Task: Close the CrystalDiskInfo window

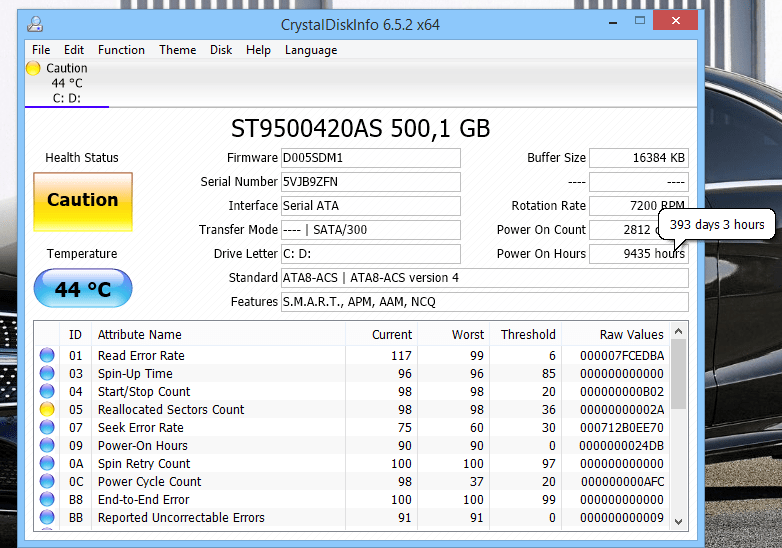Action: click(675, 20)
